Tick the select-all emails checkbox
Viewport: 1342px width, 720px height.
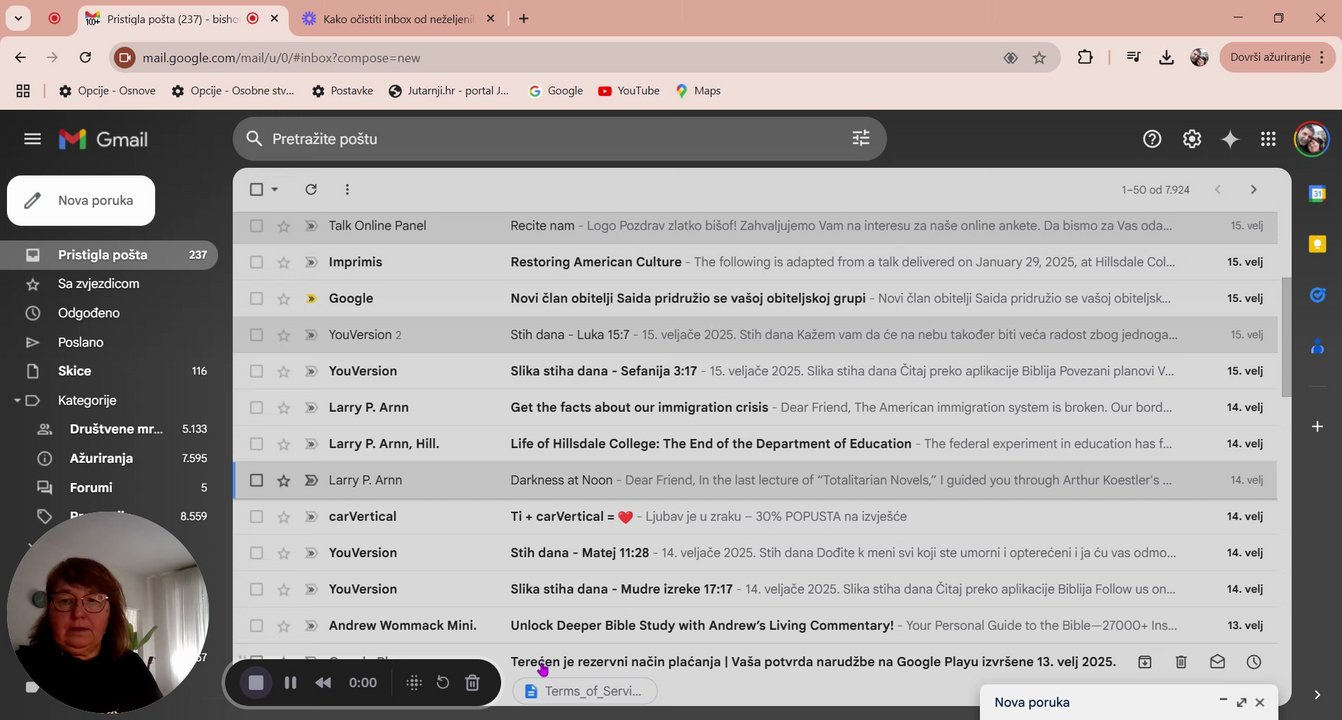pyautogui.click(x=256, y=189)
